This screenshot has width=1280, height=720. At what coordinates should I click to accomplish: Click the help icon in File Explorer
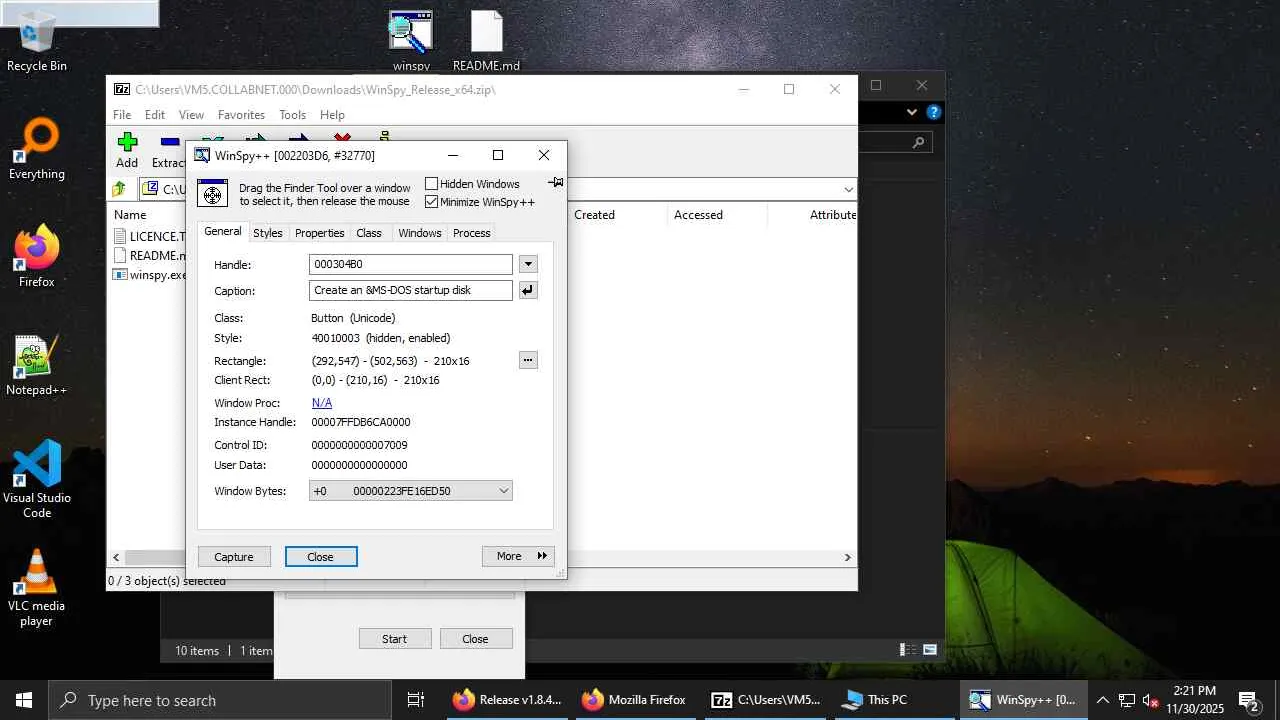click(x=934, y=112)
